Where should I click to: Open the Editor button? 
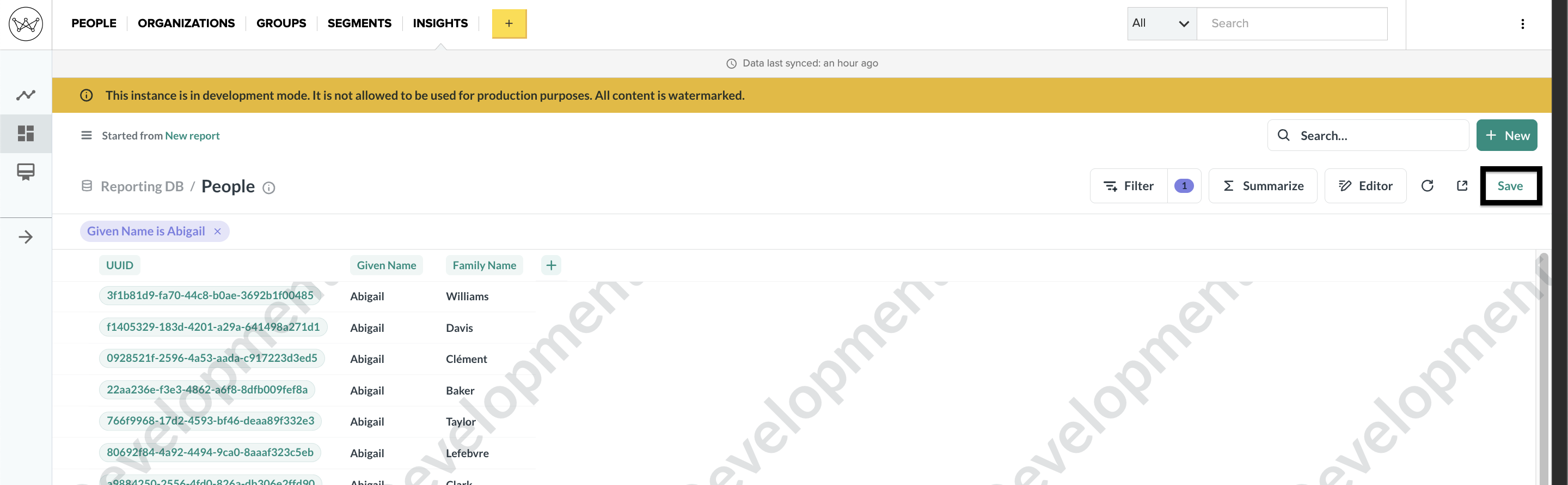point(1365,186)
